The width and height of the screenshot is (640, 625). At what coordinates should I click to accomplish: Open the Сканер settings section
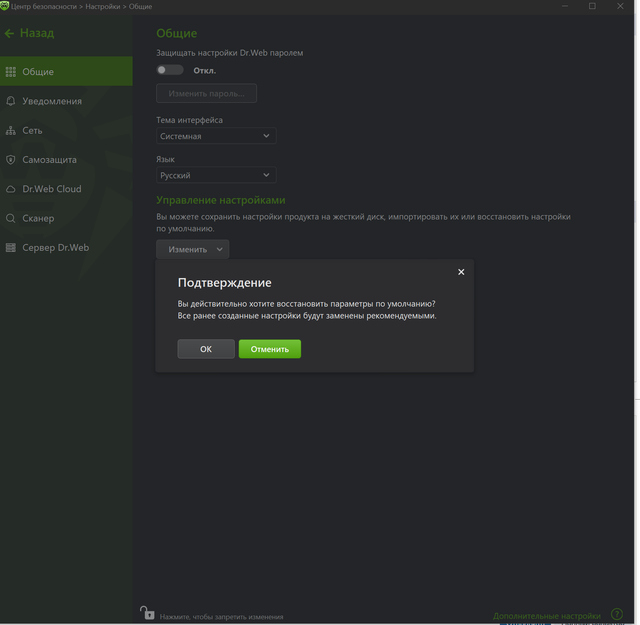(66, 218)
